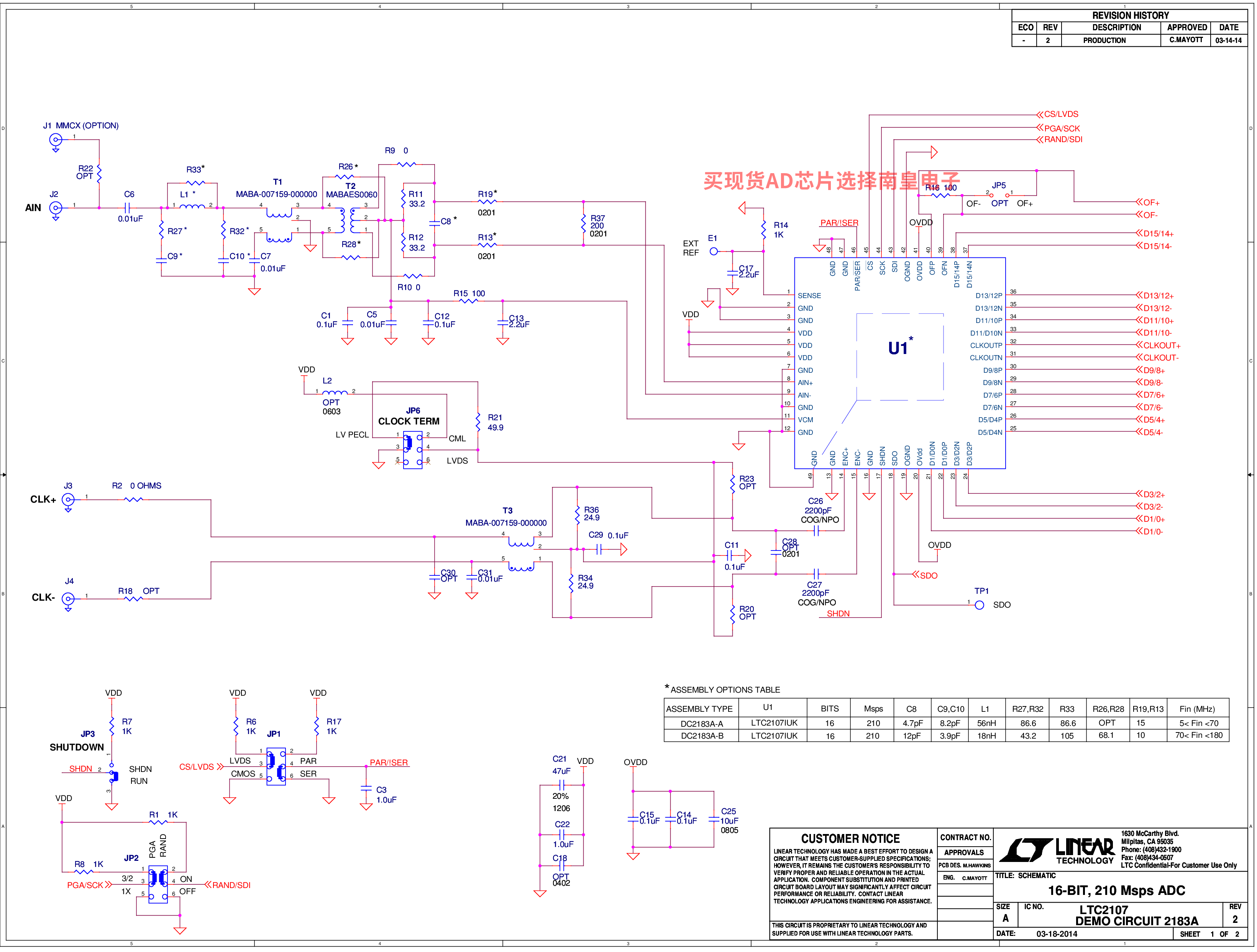Click the JP2 PGA/RAND jumper block
Screen dimensions: 1257x952
click(x=158, y=885)
